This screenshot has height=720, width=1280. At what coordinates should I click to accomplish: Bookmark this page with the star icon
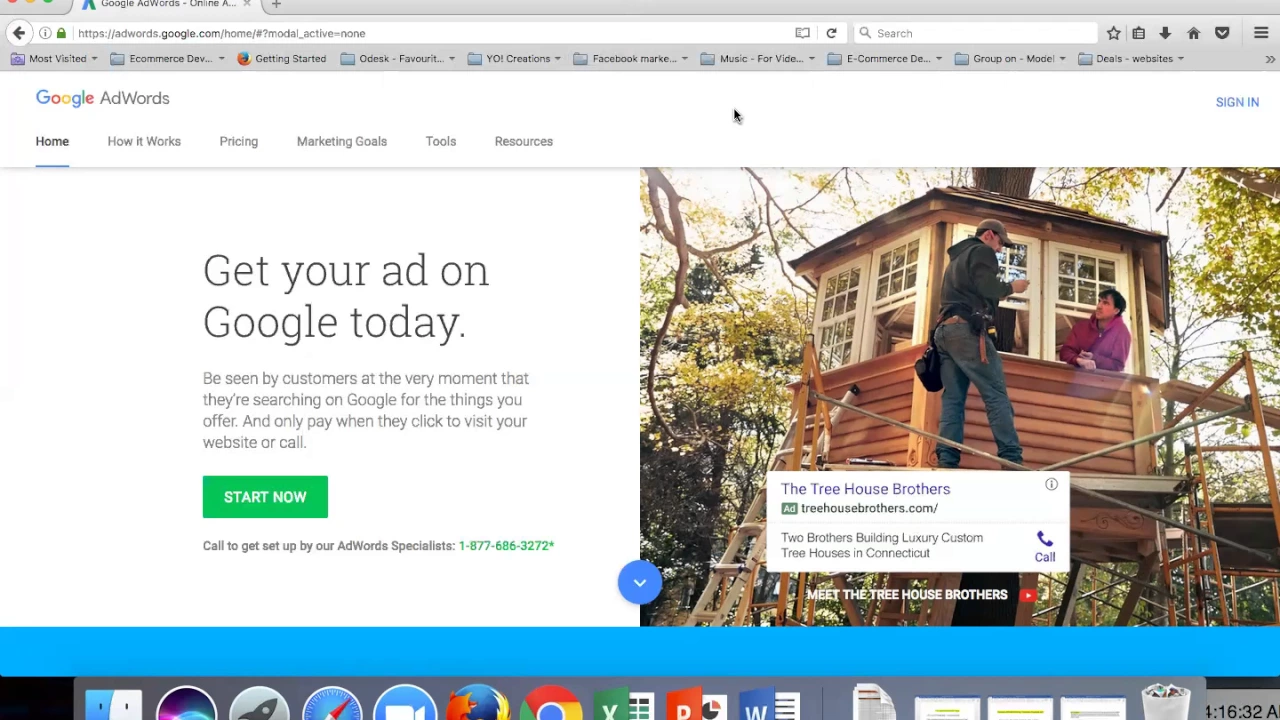[x=1113, y=33]
